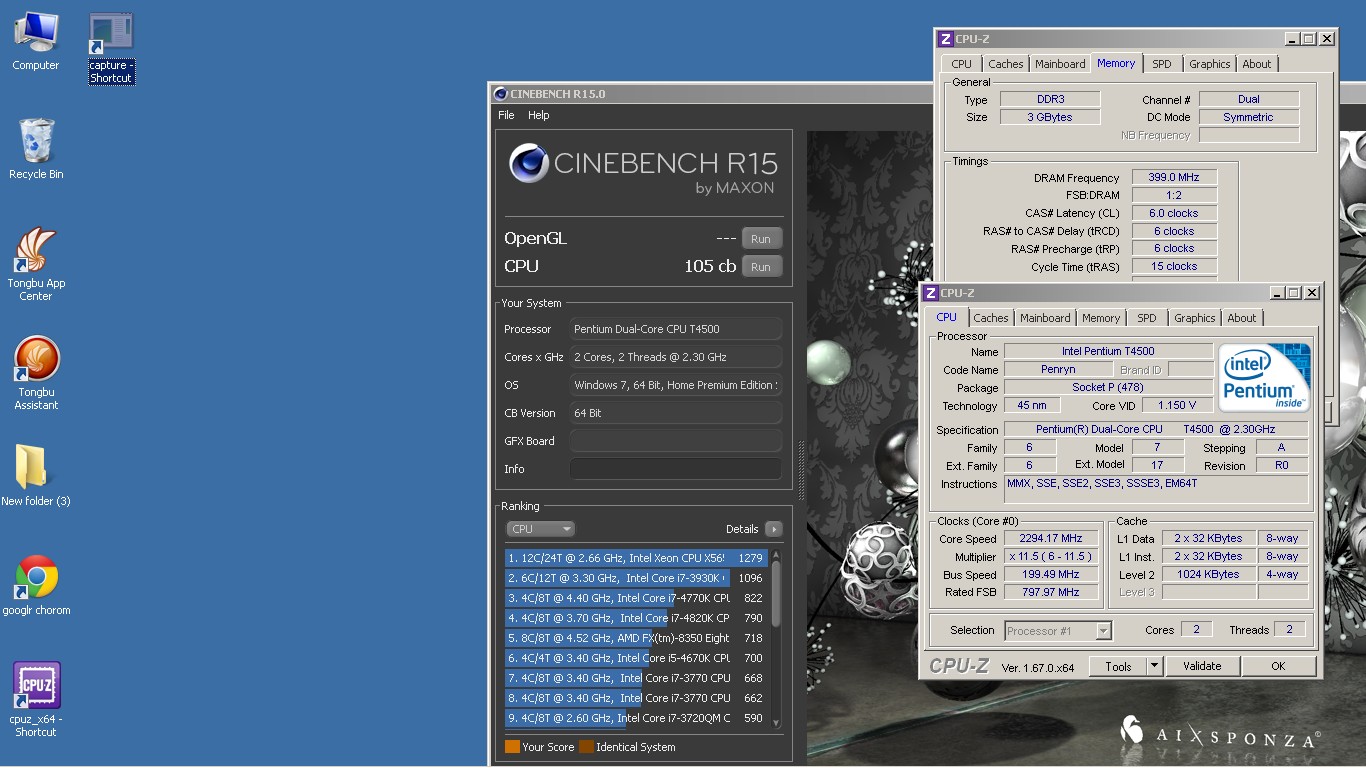Open About tab in front CPU-Z
1366x768 pixels.
(1242, 318)
